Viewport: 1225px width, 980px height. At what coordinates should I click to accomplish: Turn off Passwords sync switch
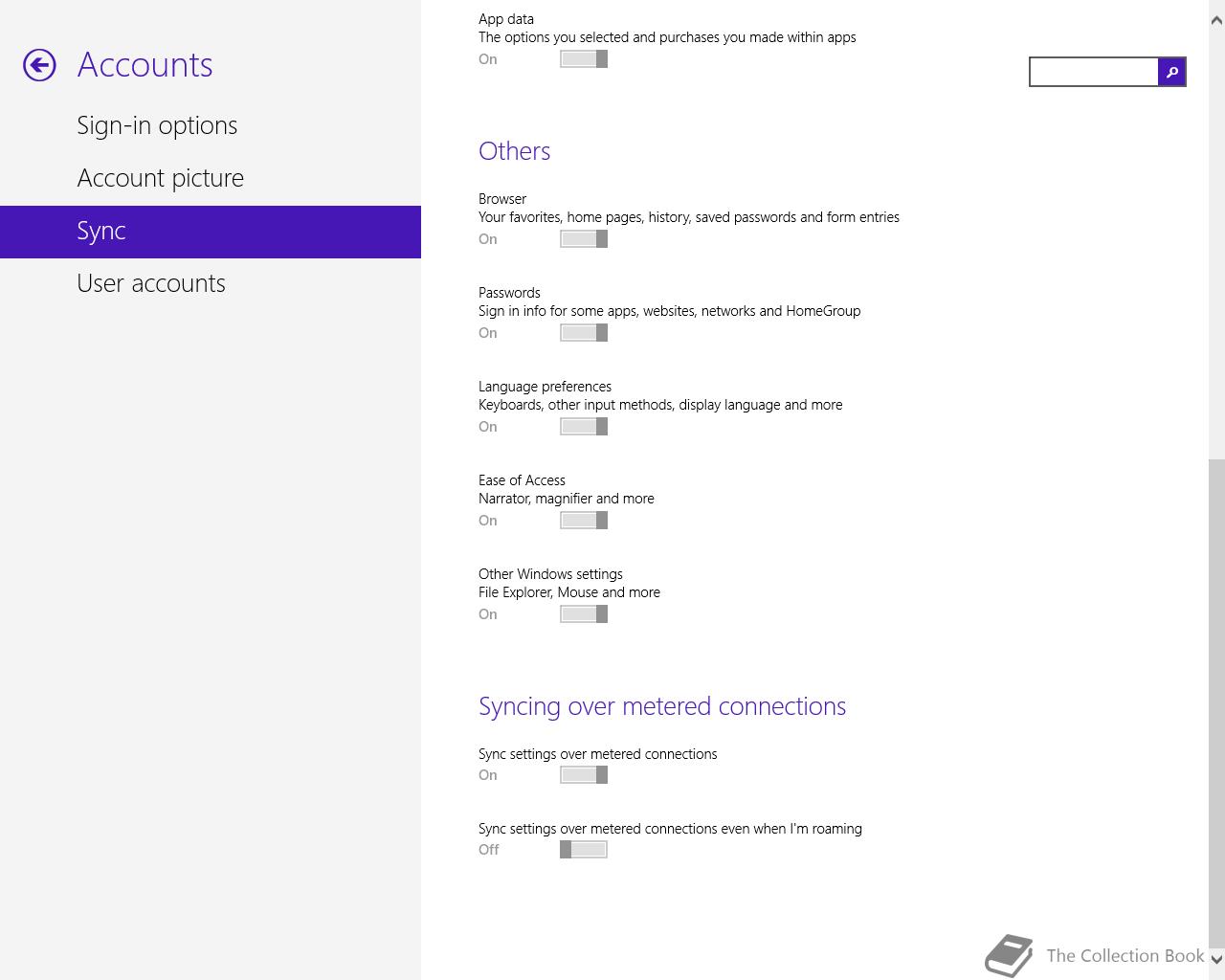[584, 333]
